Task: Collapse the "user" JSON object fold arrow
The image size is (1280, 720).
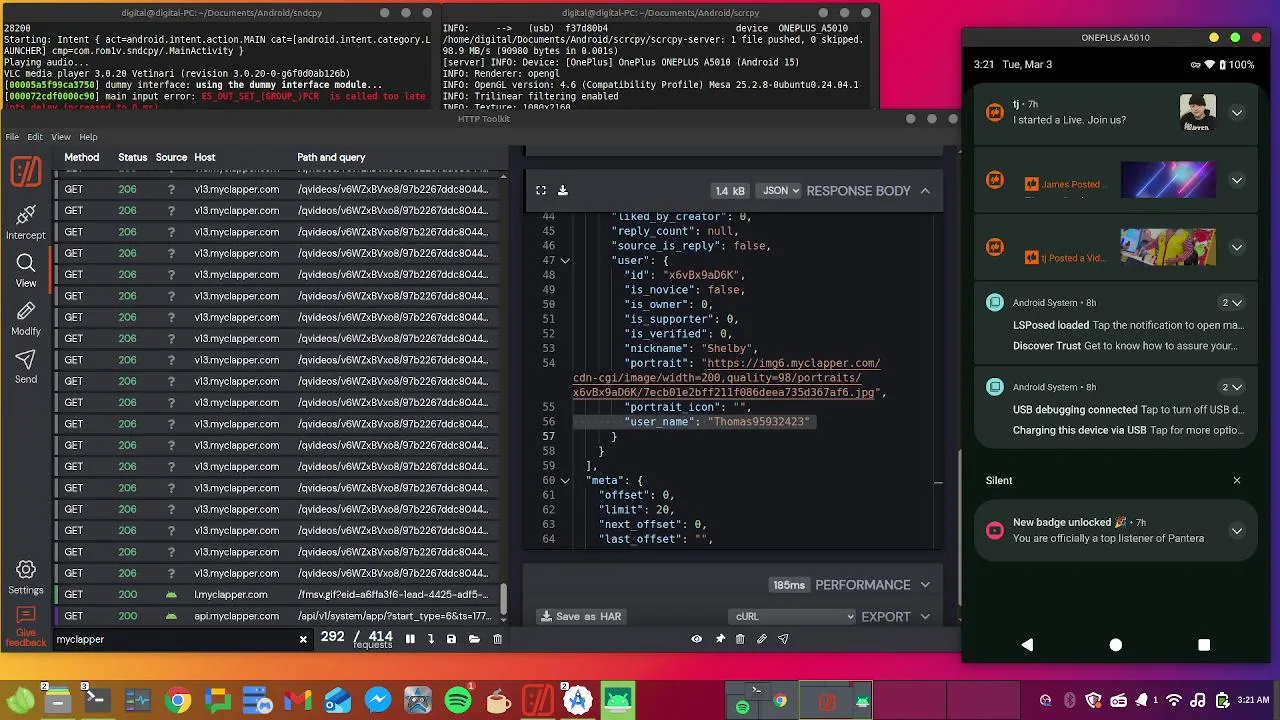Action: 565,260
